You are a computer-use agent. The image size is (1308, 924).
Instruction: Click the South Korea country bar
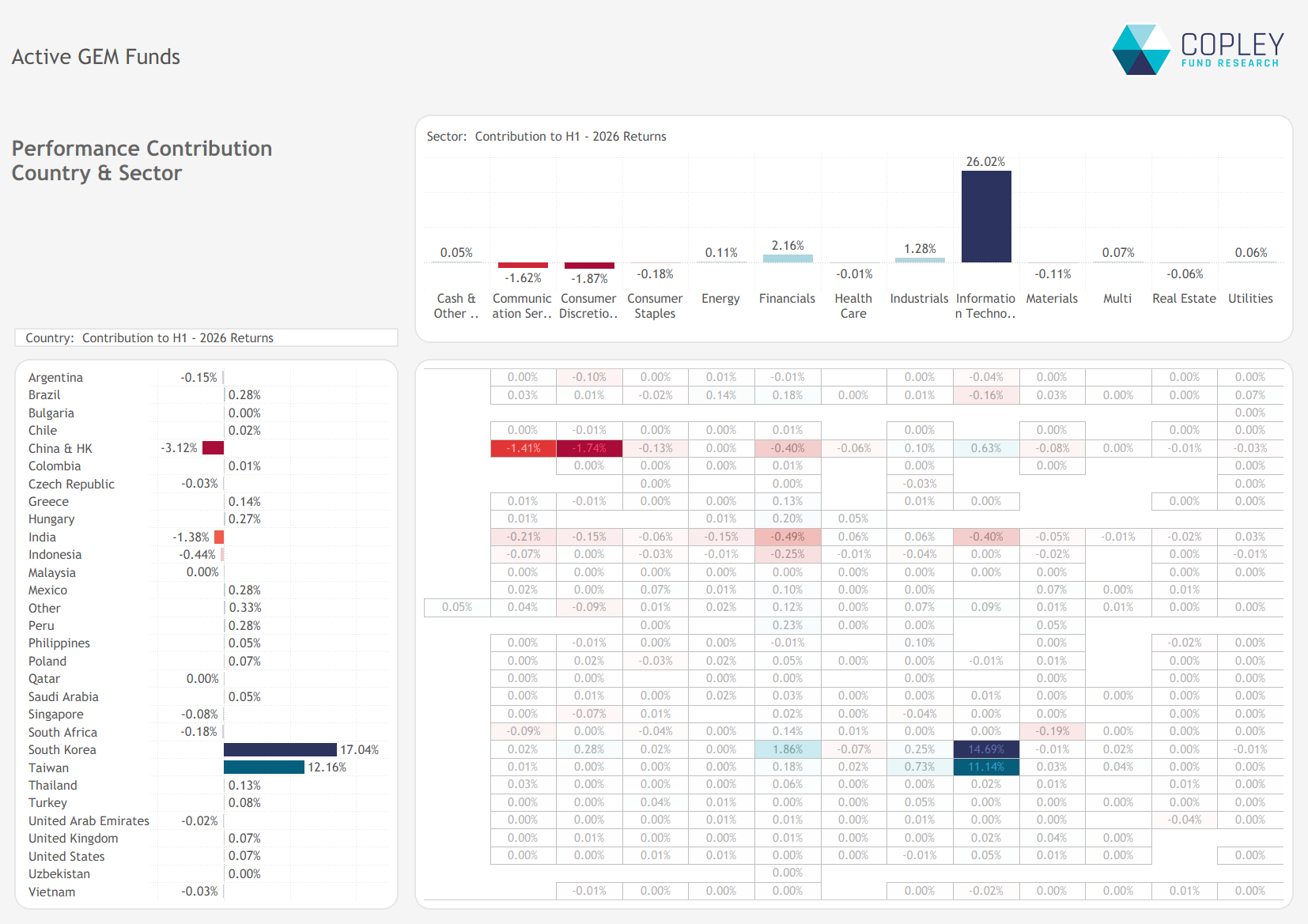[280, 749]
